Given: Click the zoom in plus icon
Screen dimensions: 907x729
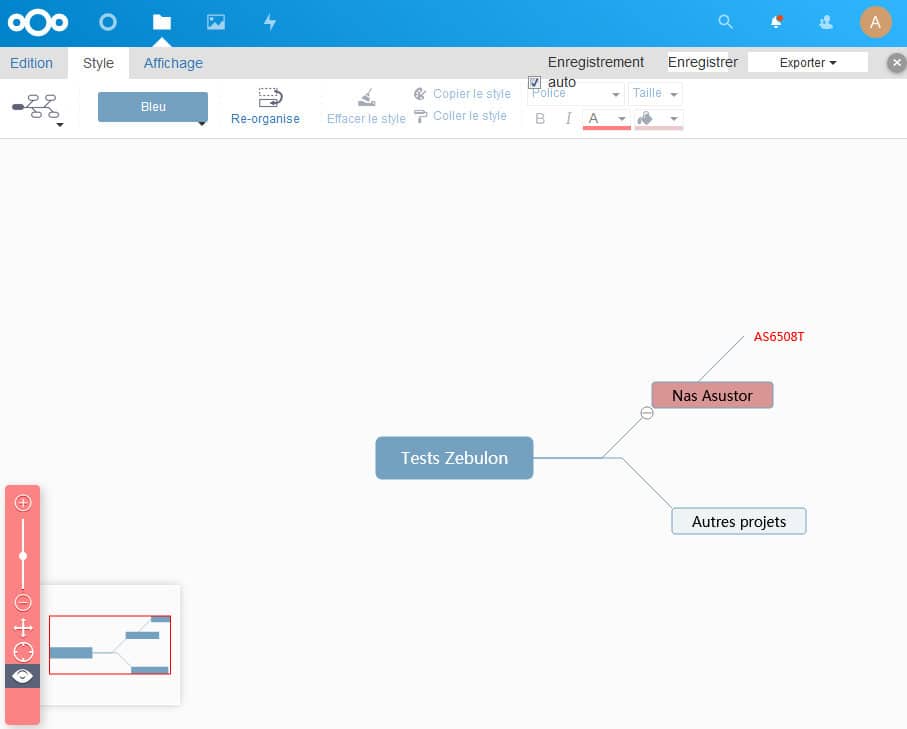Looking at the screenshot, I should [x=23, y=503].
